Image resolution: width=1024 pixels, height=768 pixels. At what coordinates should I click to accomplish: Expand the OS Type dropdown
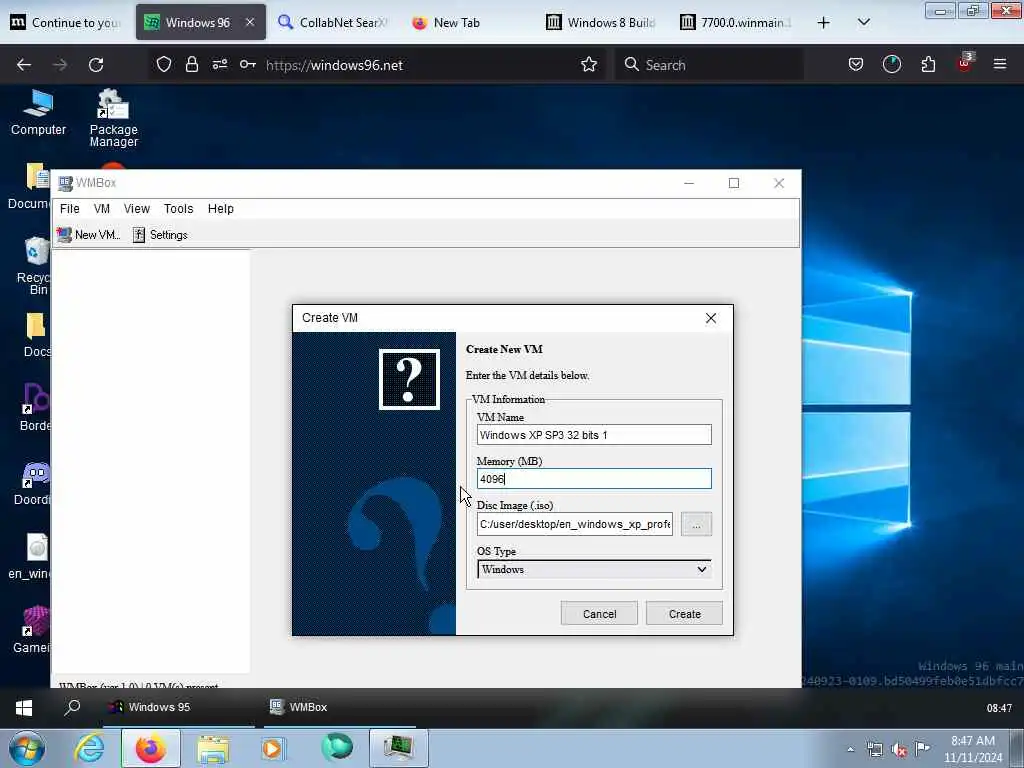pos(594,569)
